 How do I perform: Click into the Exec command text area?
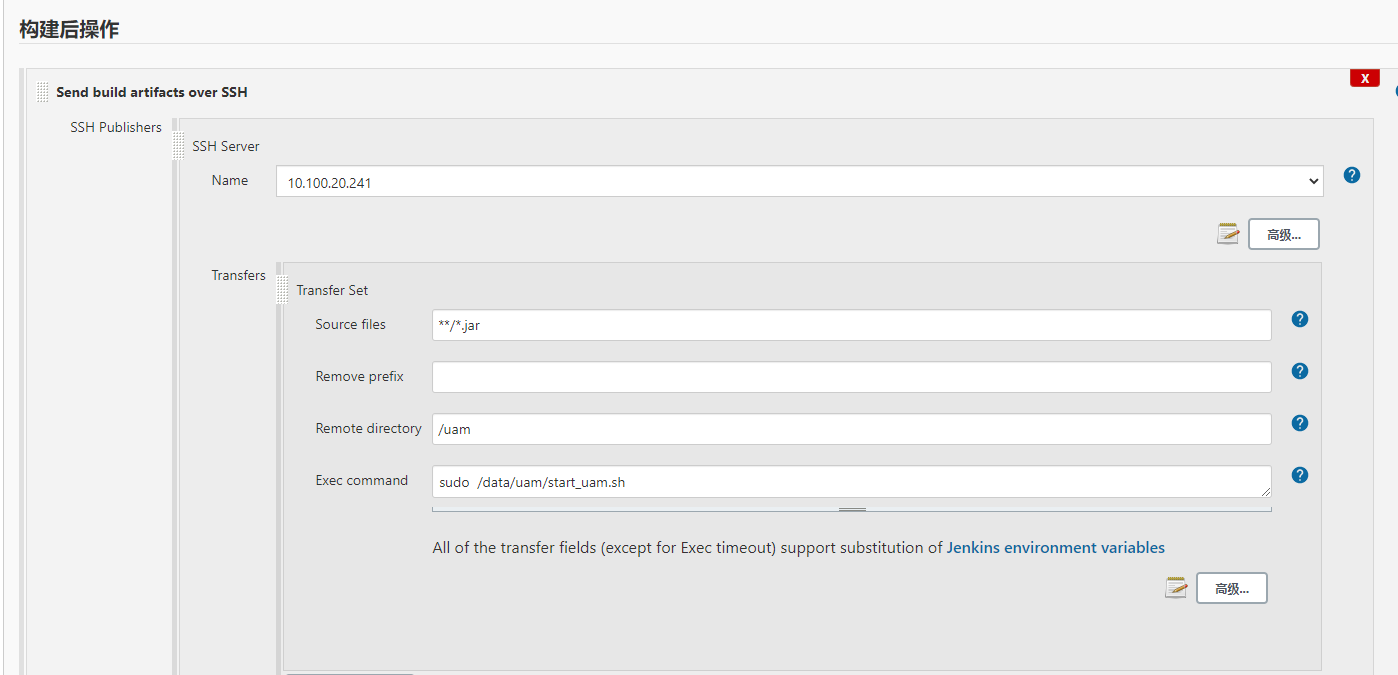coord(851,482)
